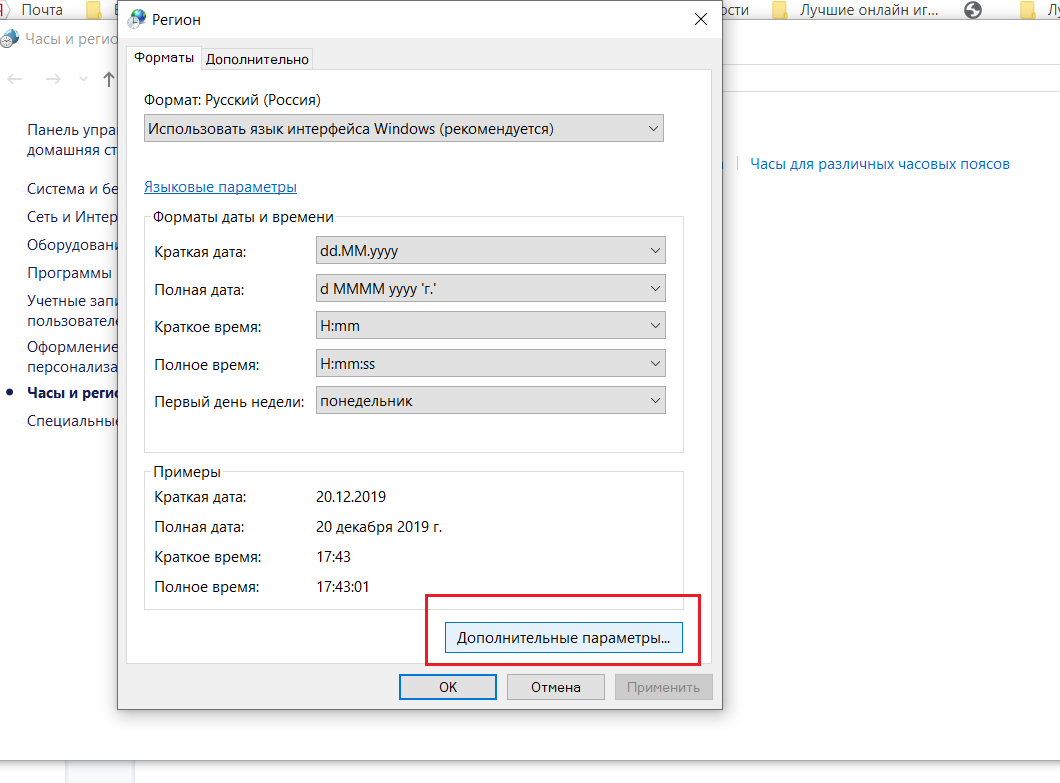Click the Region globe icon in title bar
Viewport: 1060px width, 783px height.
[137, 20]
